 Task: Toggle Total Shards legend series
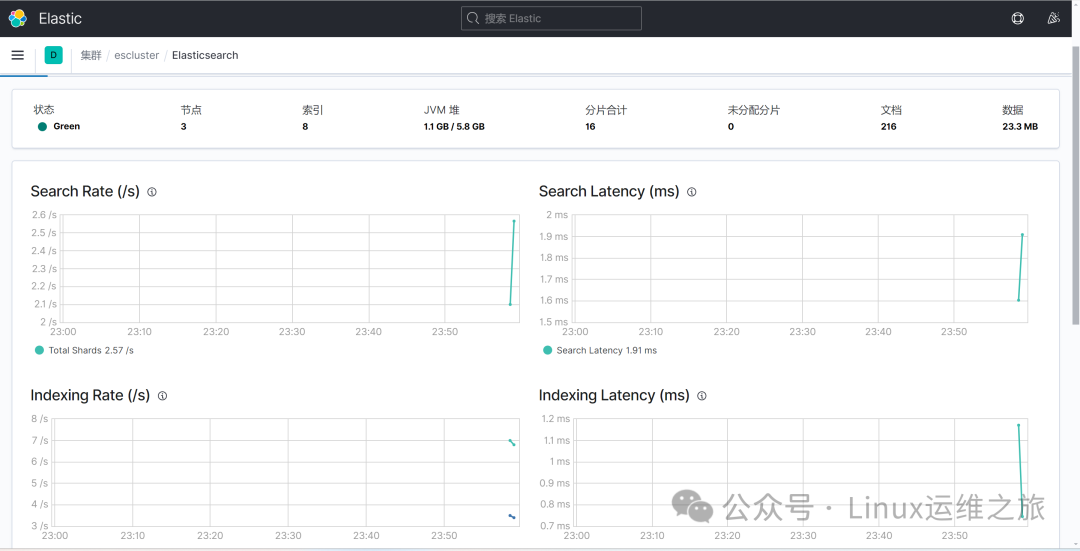[x=84, y=351]
